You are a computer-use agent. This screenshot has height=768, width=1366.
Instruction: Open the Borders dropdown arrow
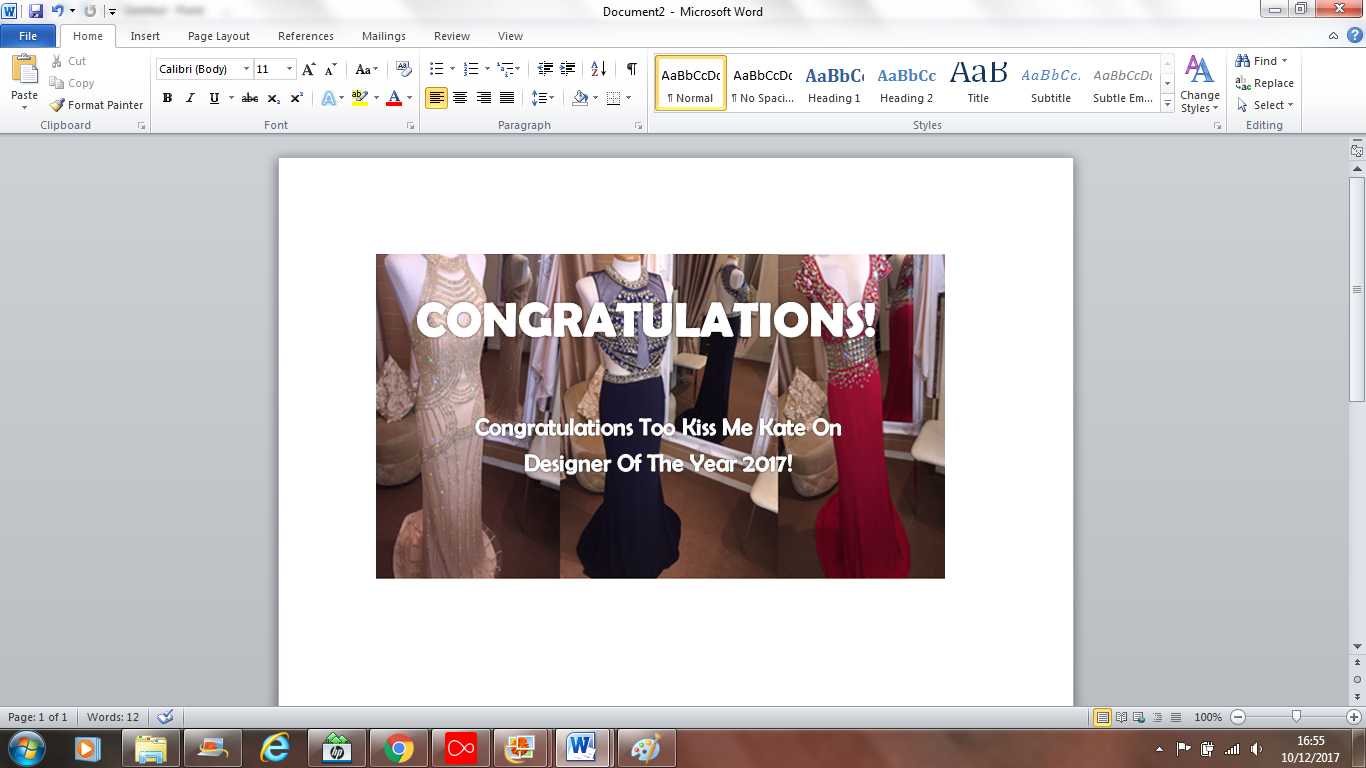click(x=628, y=98)
